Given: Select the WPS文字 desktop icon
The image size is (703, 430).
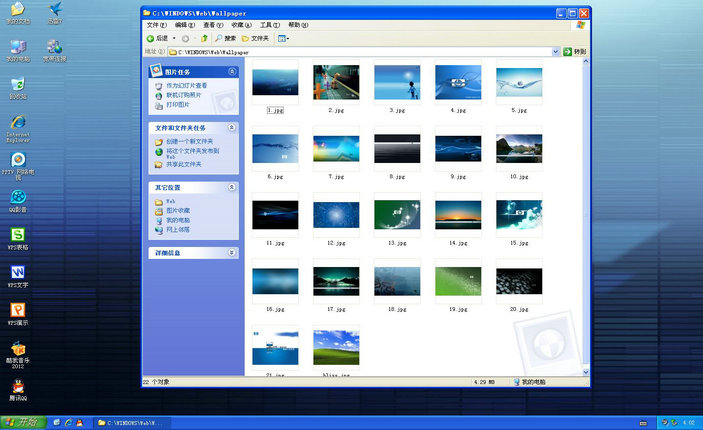Looking at the screenshot, I should [18, 273].
